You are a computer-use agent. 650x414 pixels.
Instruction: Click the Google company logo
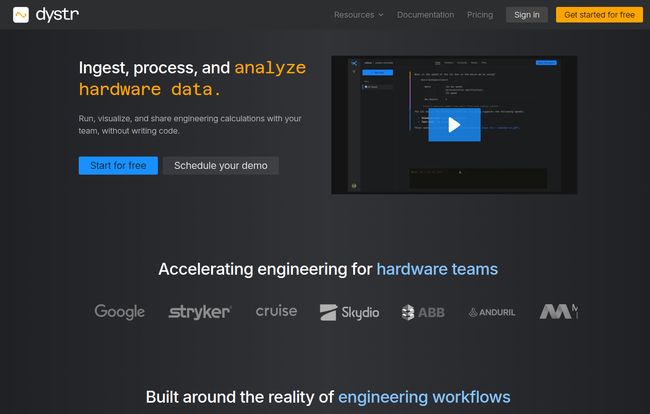119,312
